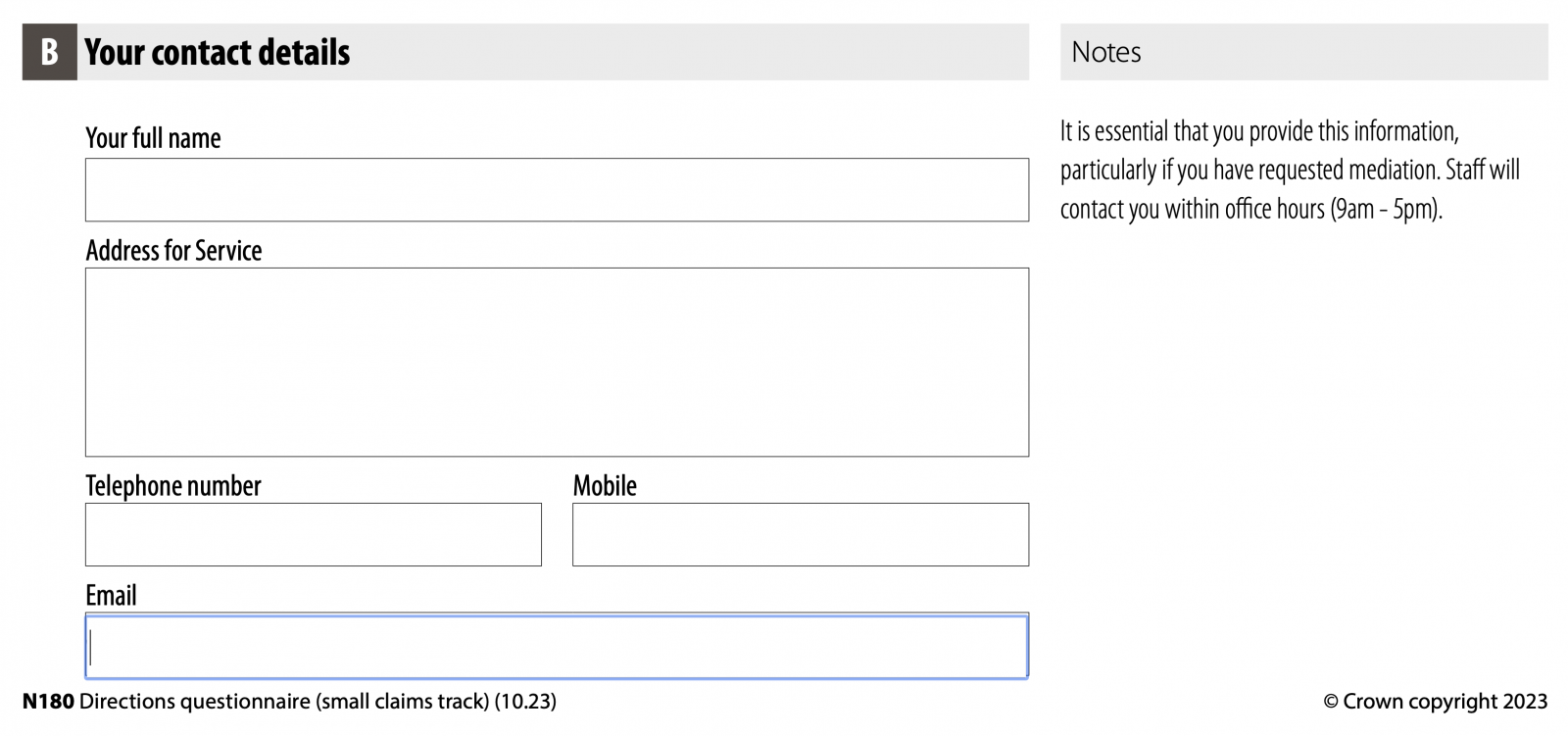
Task: Select the Mobile number input box
Action: coord(800,534)
